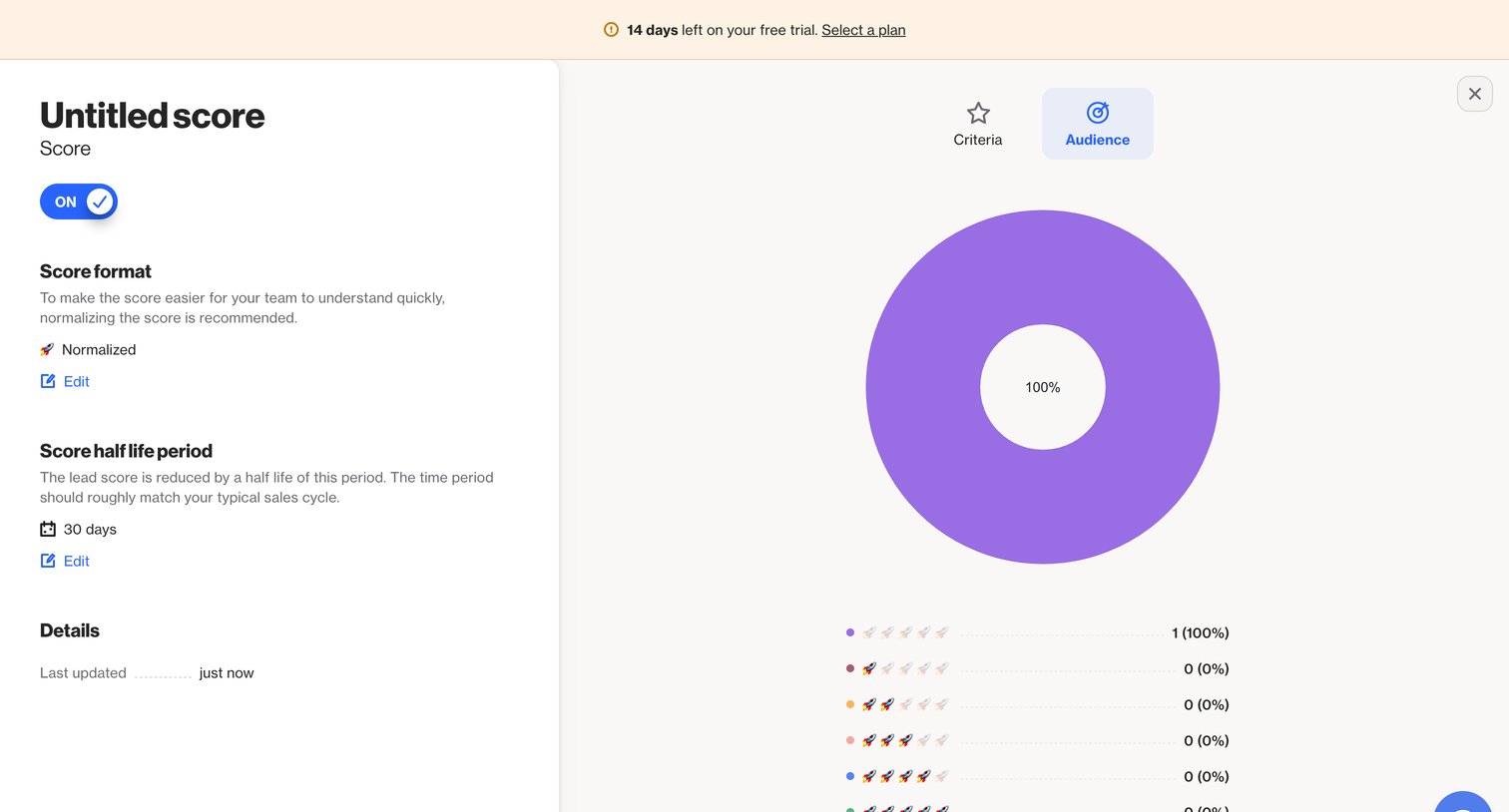Click the Score format heading
This screenshot has width=1509, height=812.
click(96, 271)
